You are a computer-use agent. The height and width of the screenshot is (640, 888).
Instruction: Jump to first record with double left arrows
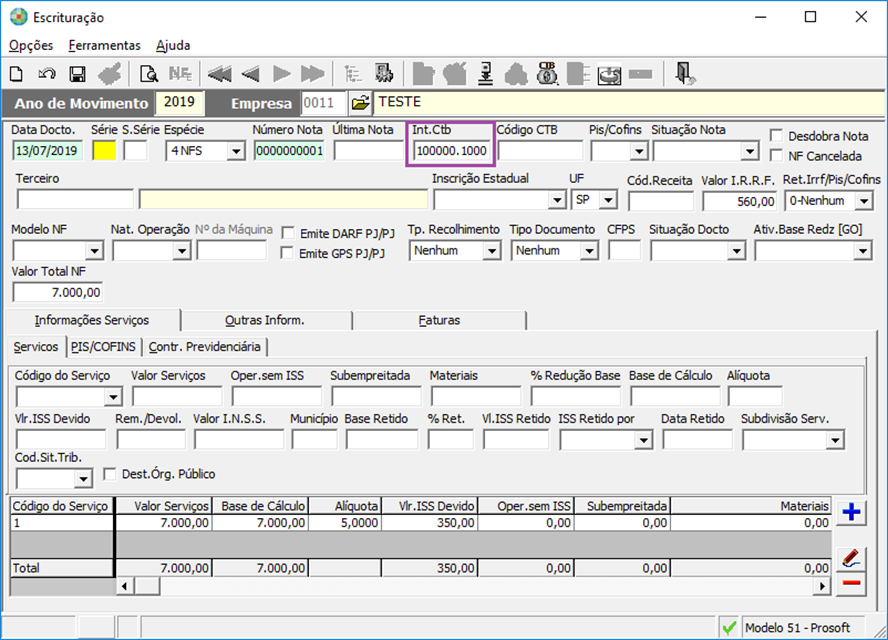[x=219, y=74]
